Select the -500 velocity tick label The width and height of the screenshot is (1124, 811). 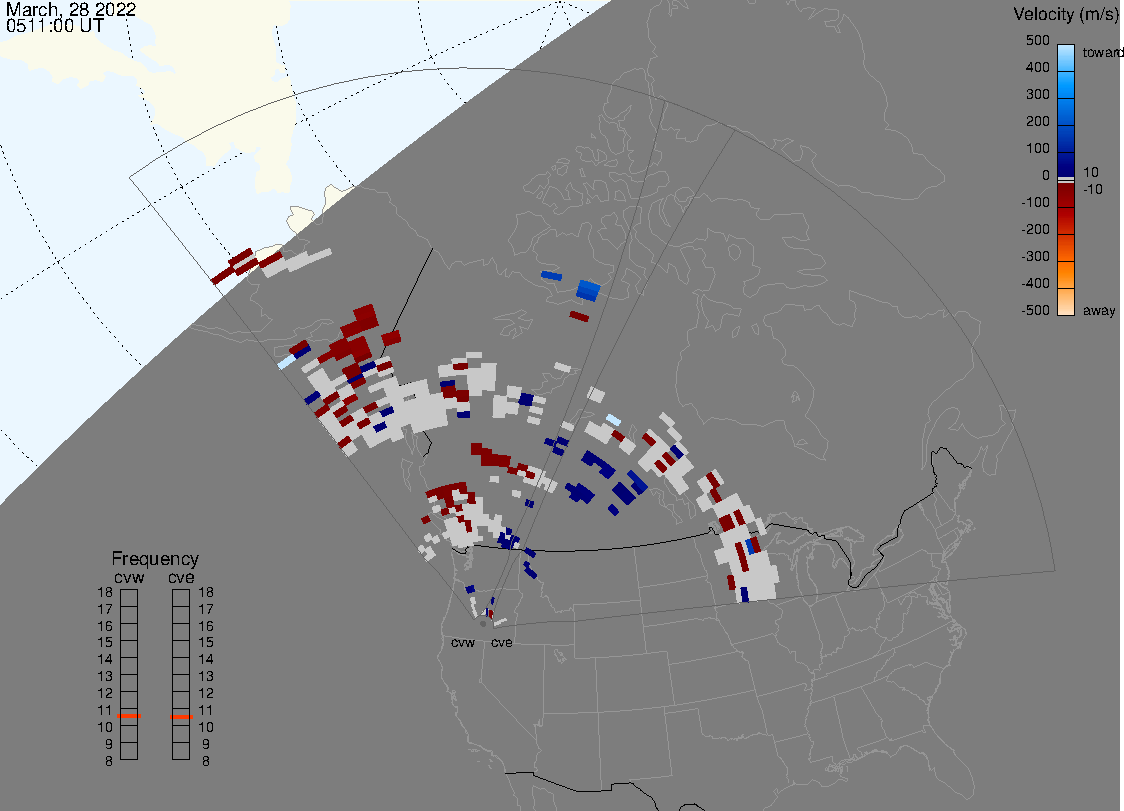click(1035, 310)
